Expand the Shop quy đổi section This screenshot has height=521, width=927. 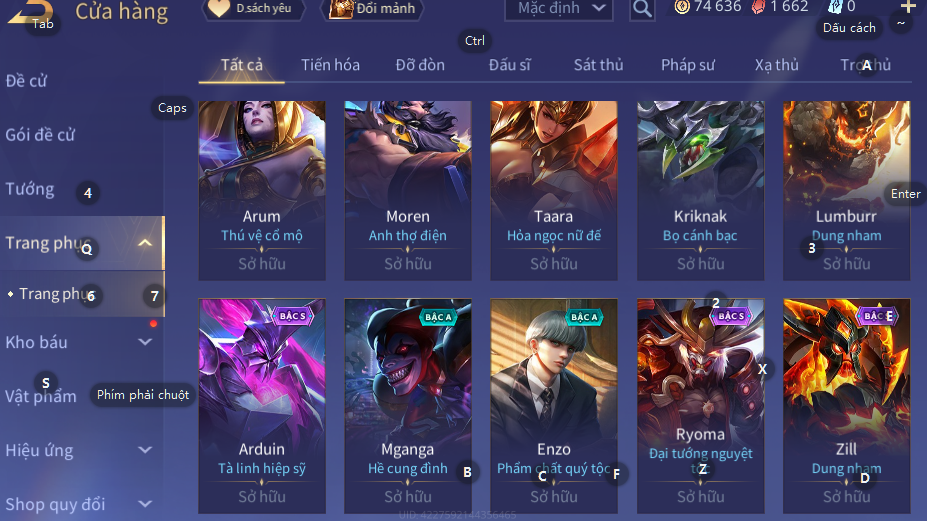[145, 504]
